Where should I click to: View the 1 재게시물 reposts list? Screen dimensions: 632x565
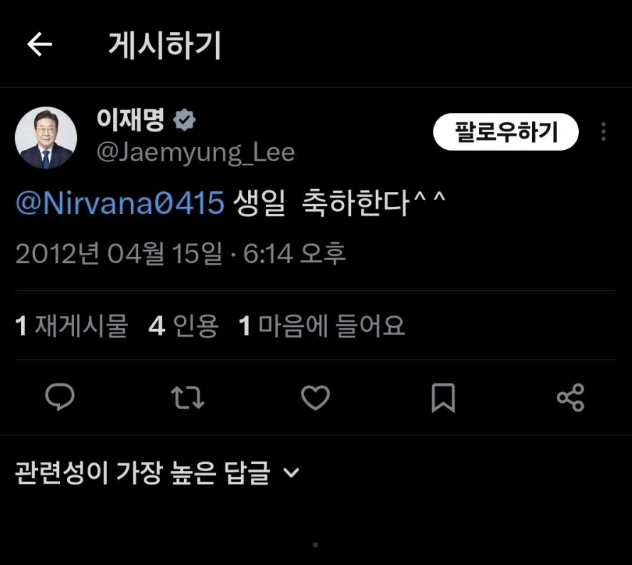point(72,326)
